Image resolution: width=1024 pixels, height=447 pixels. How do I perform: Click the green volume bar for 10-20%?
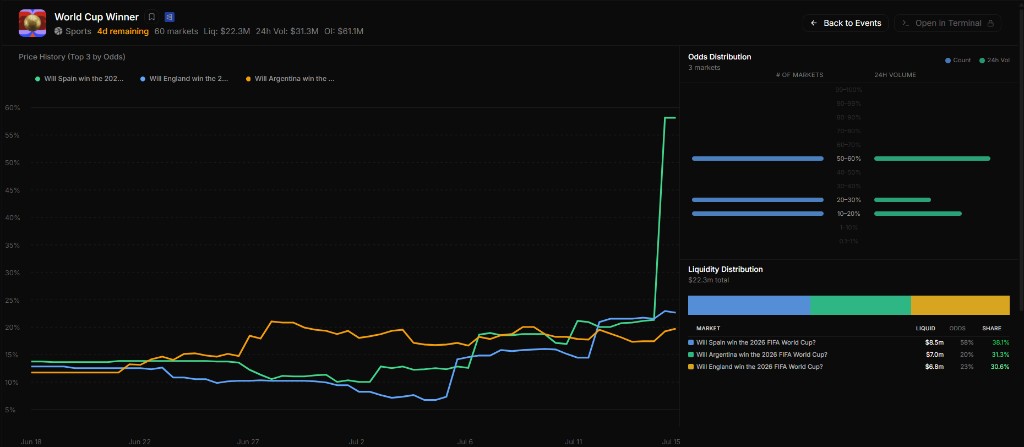918,214
